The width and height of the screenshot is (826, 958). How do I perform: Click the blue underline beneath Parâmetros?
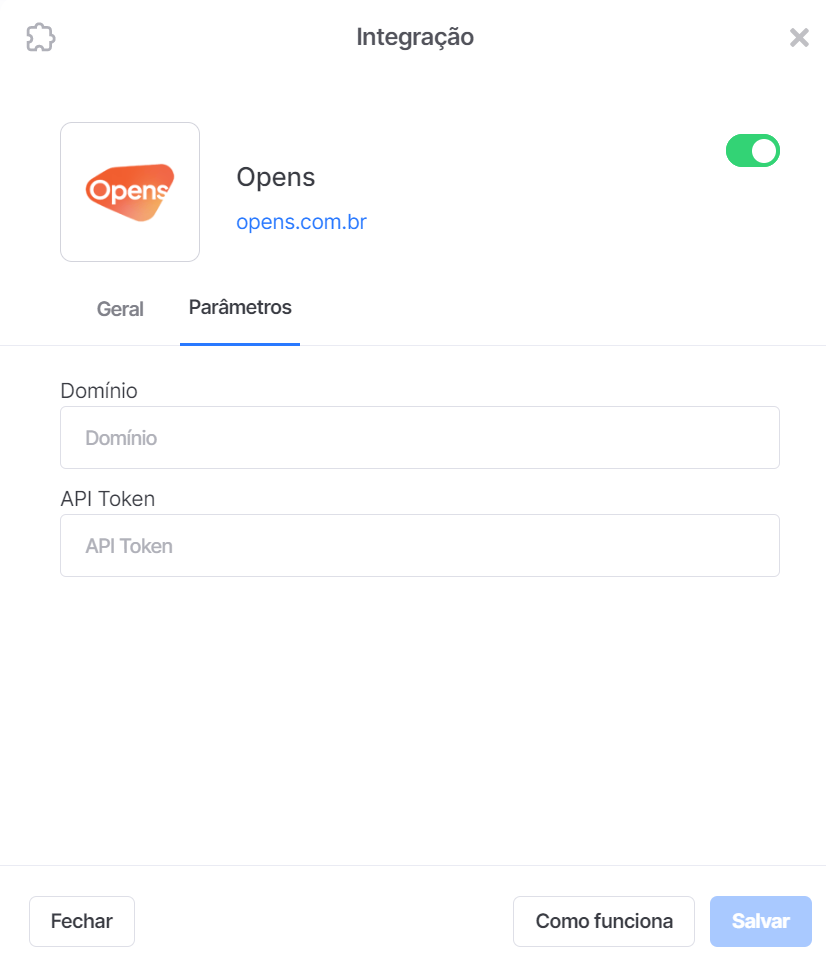coord(240,344)
